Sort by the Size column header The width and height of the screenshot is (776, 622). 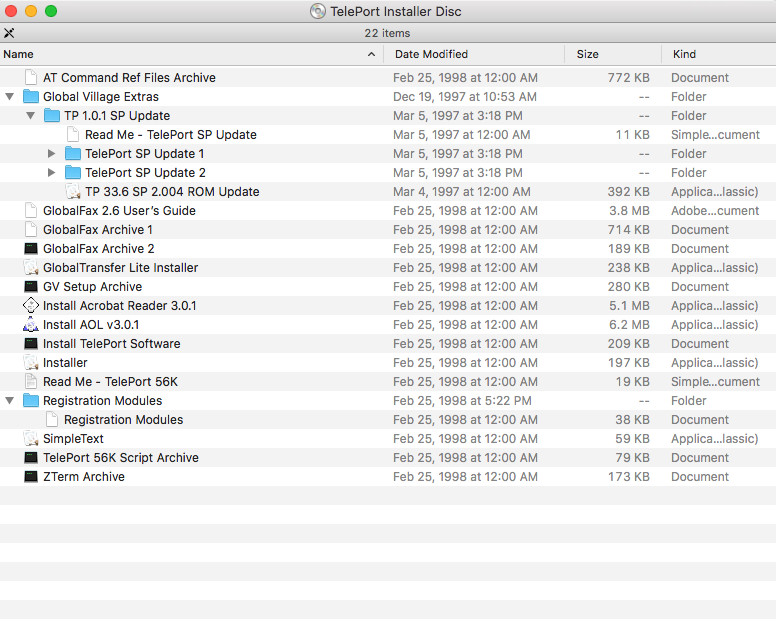tap(587, 54)
